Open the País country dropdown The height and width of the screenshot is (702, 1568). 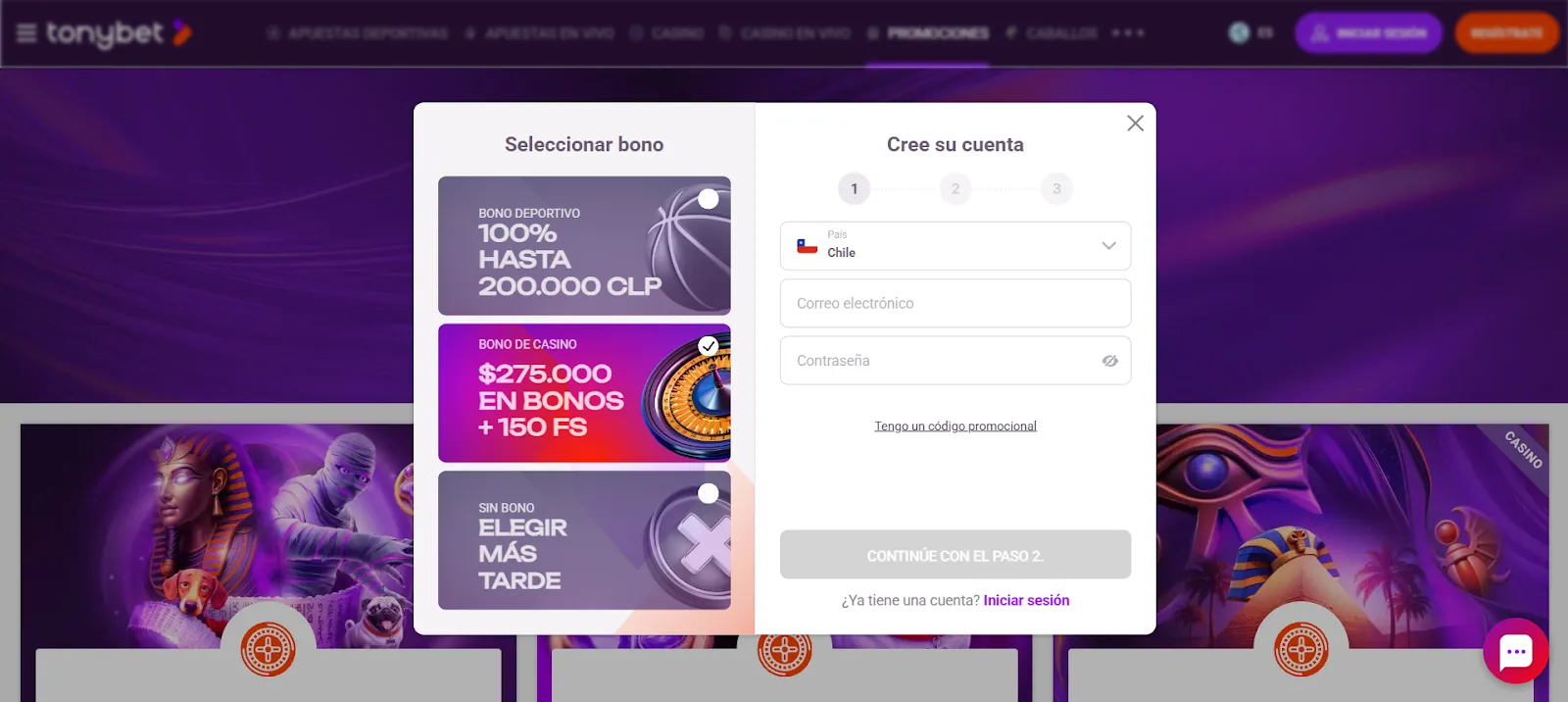[1107, 245]
